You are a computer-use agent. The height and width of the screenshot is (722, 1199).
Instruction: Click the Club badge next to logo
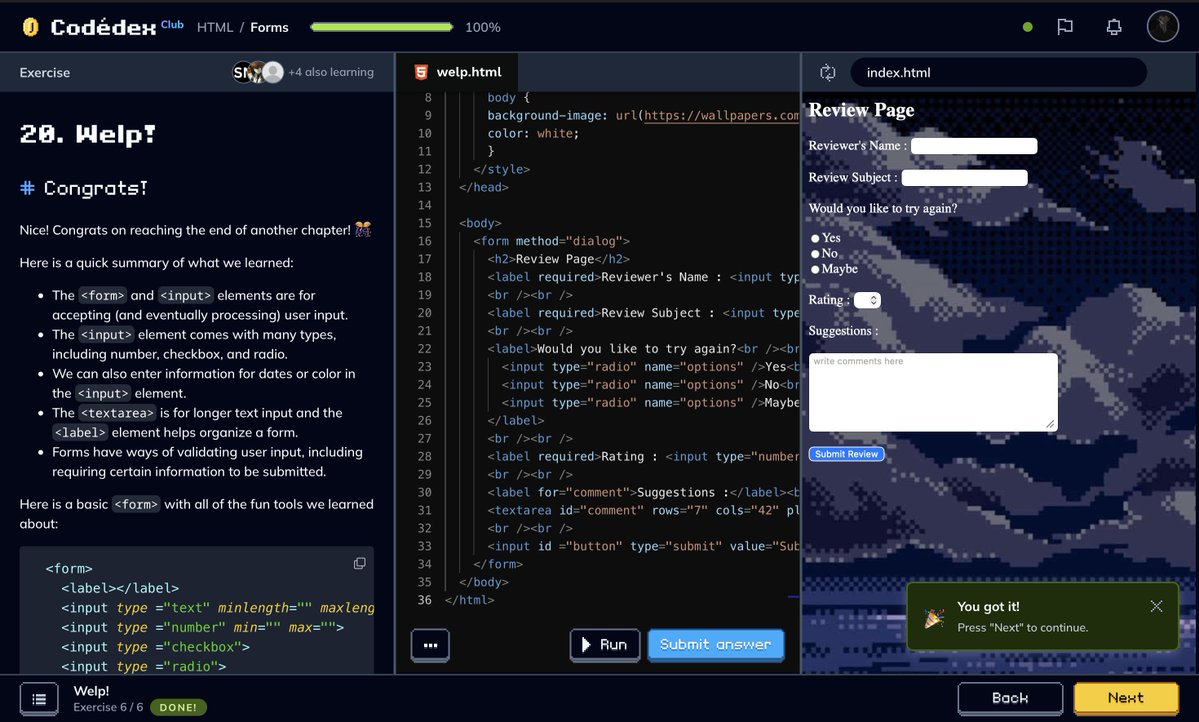pyautogui.click(x=172, y=24)
